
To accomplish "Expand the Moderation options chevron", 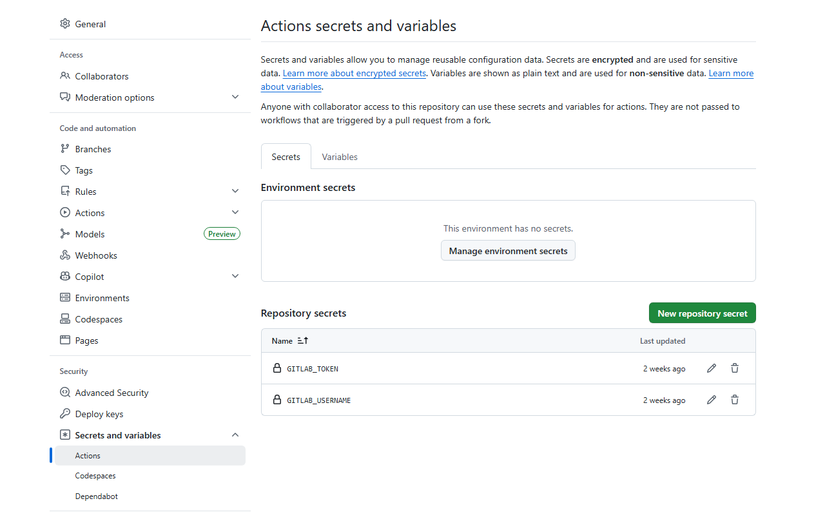I will (x=235, y=97).
